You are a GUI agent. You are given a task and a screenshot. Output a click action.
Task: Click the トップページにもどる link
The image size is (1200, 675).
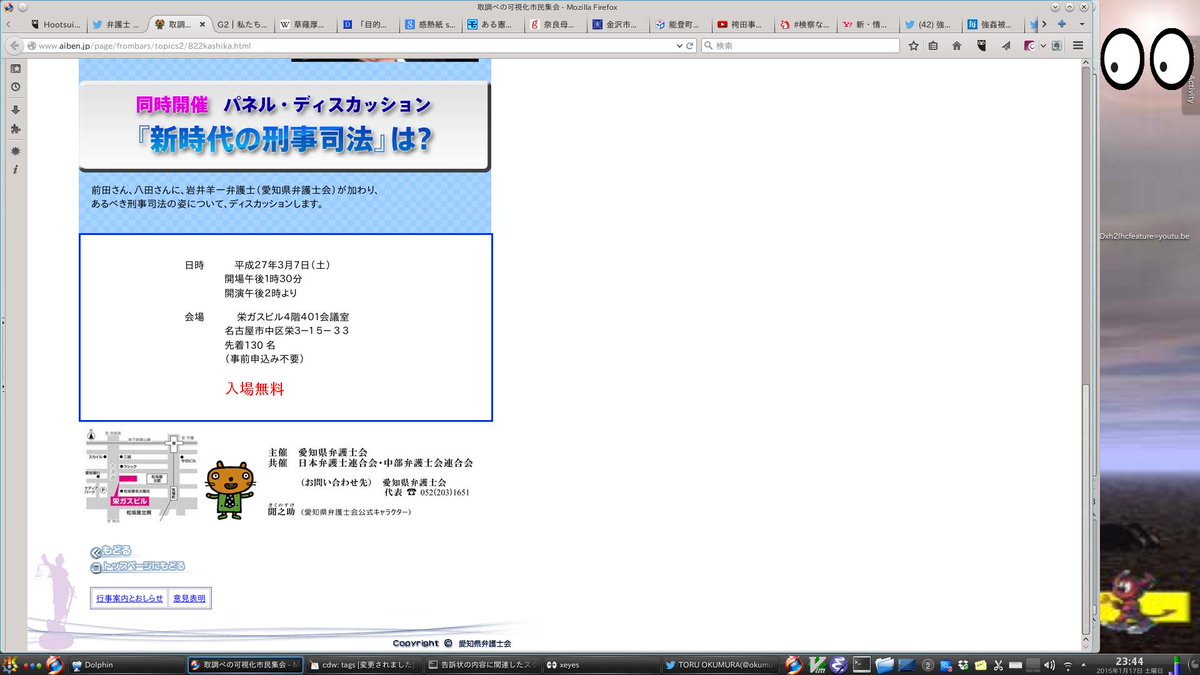pyautogui.click(x=137, y=567)
